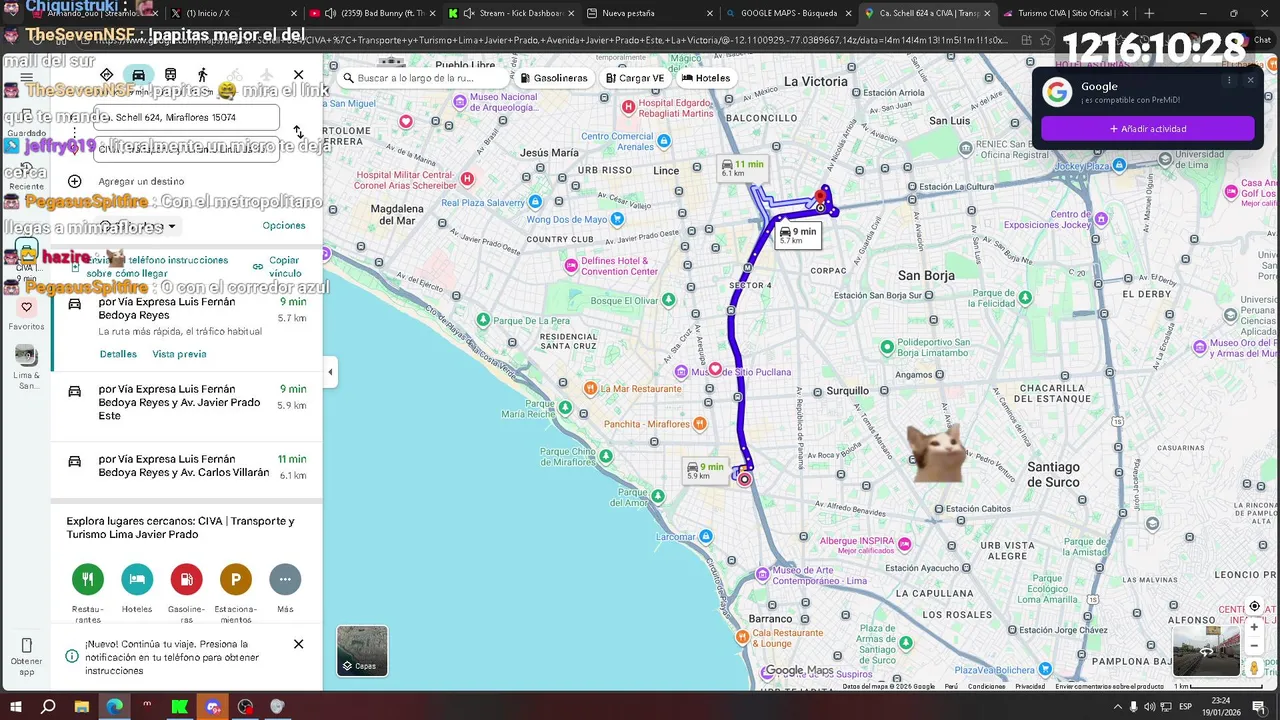Open Windows search in taskbar
Image resolution: width=1280 pixels, height=720 pixels.
(x=48, y=706)
